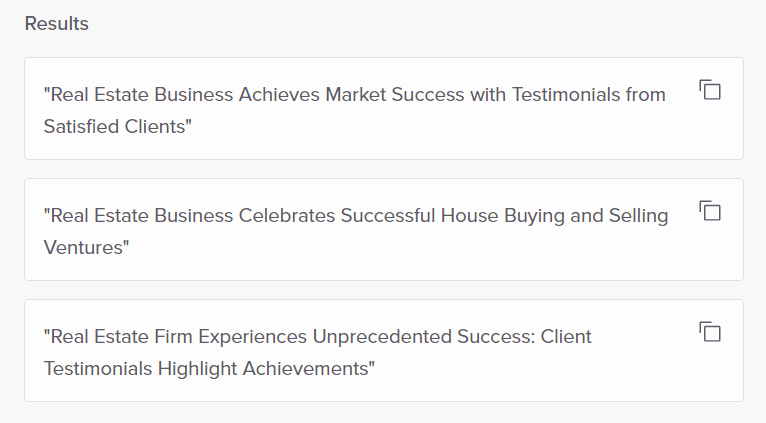Screen dimensions: 766x423
Task: Click "Testimonials Highlight Achievements" text line
Action: click(x=206, y=369)
